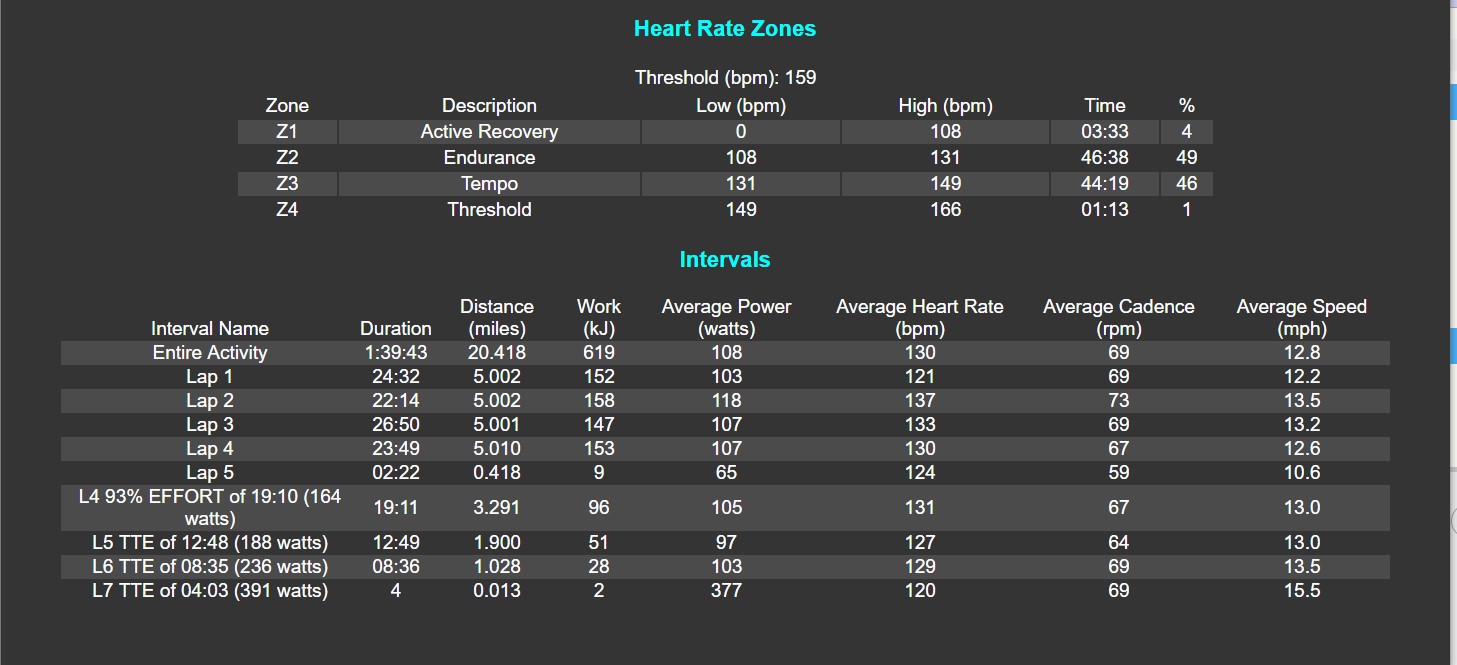Click the Threshold bpm 159 label
This screenshot has height=665, width=1457.
tap(725, 78)
